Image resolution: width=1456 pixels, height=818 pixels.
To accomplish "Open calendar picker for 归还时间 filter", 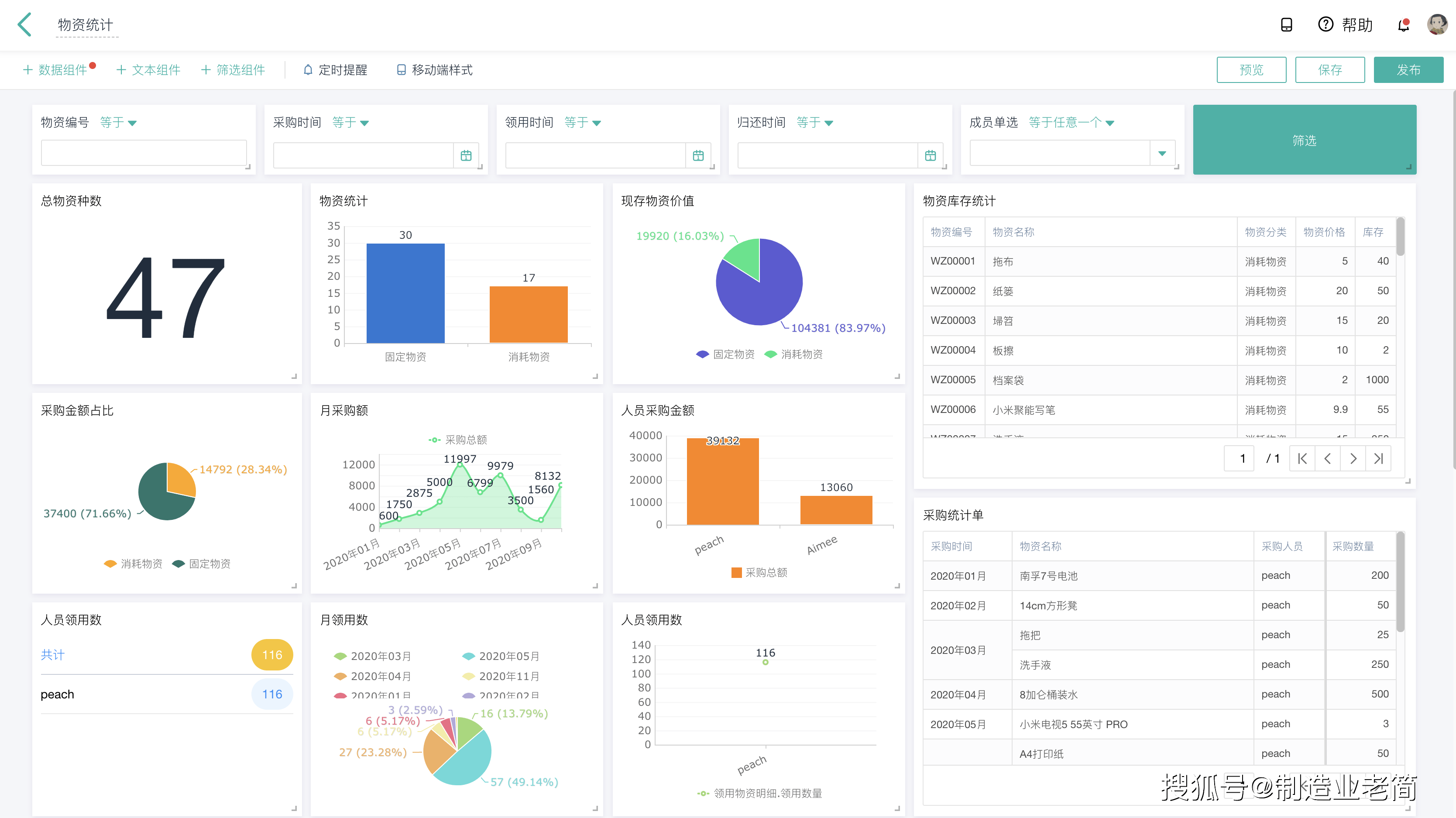I will tap(931, 155).
